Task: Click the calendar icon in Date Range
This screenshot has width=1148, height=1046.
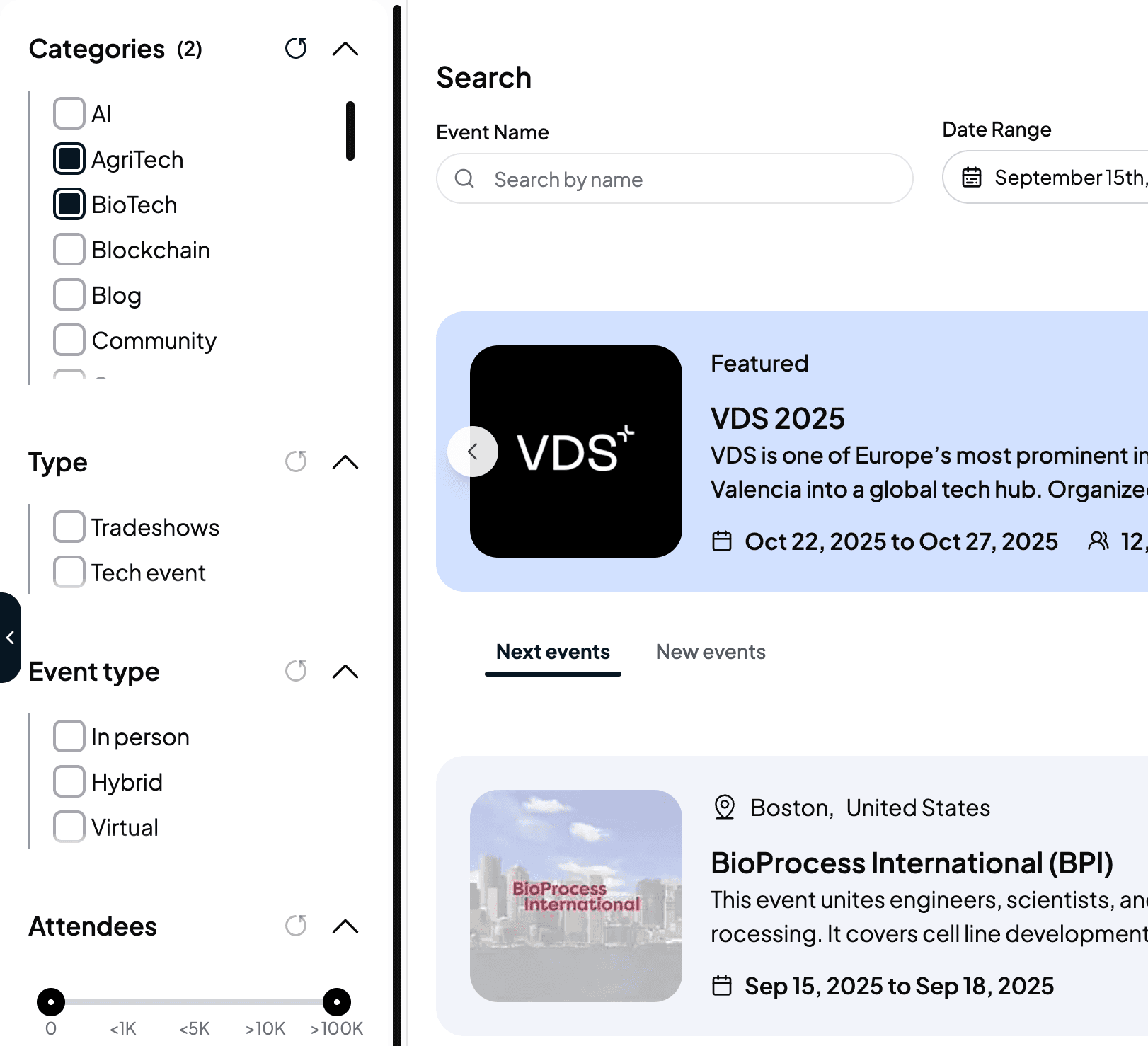Action: point(972,178)
